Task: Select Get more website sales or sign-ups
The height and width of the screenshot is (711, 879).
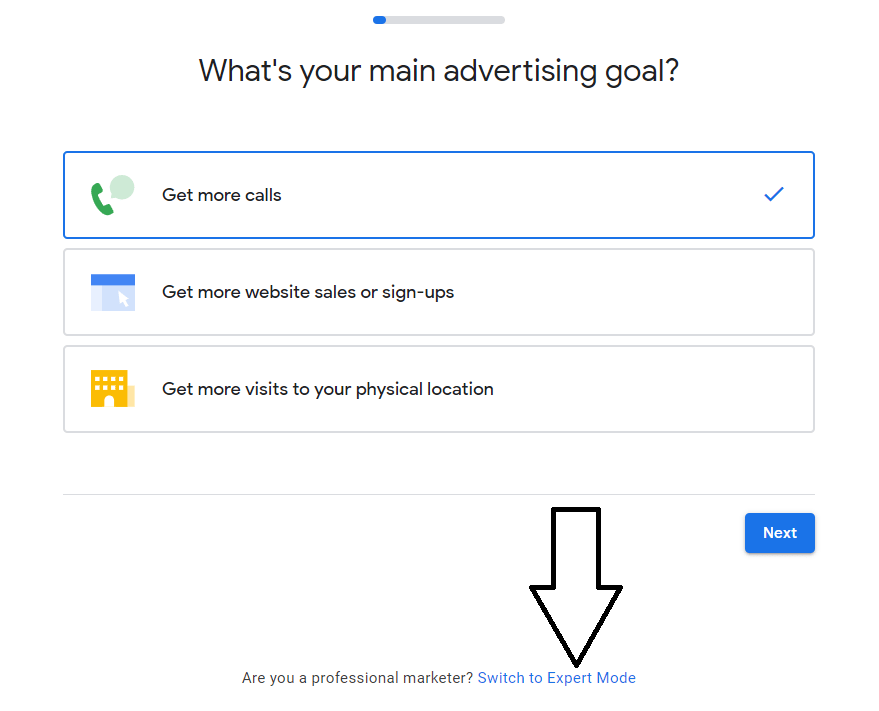Action: pyautogui.click(x=439, y=292)
